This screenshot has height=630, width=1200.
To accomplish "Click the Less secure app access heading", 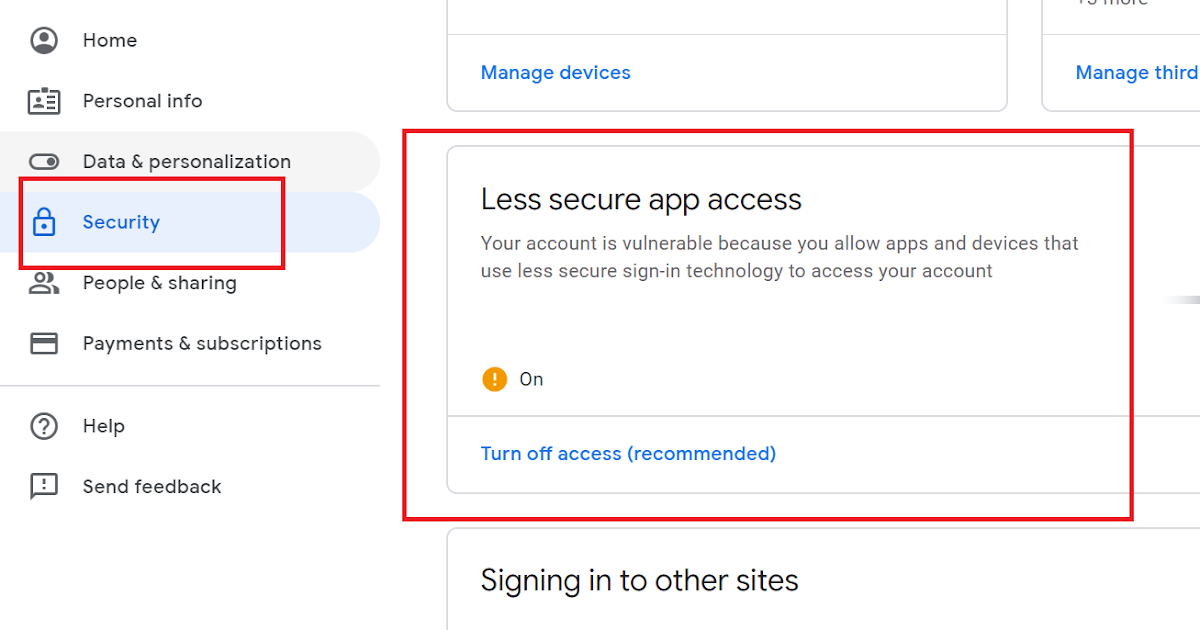I will tap(641, 200).
